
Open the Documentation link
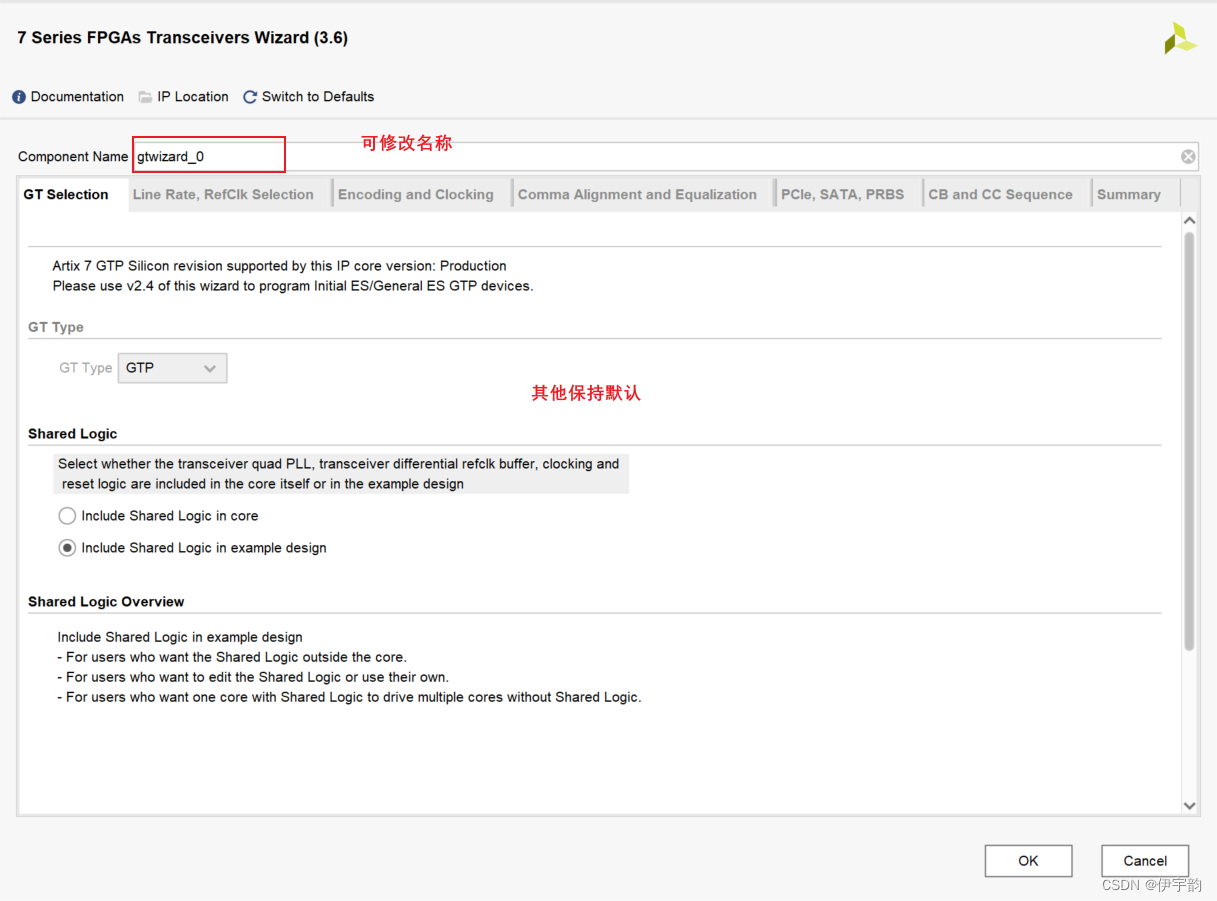coord(77,97)
